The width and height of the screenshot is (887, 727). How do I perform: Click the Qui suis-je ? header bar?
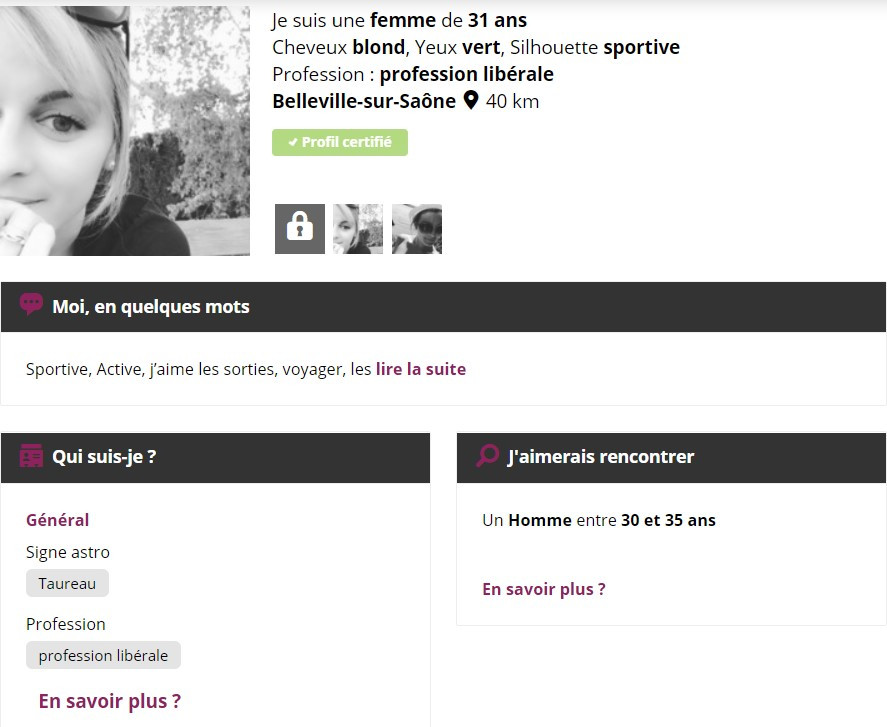[216, 457]
